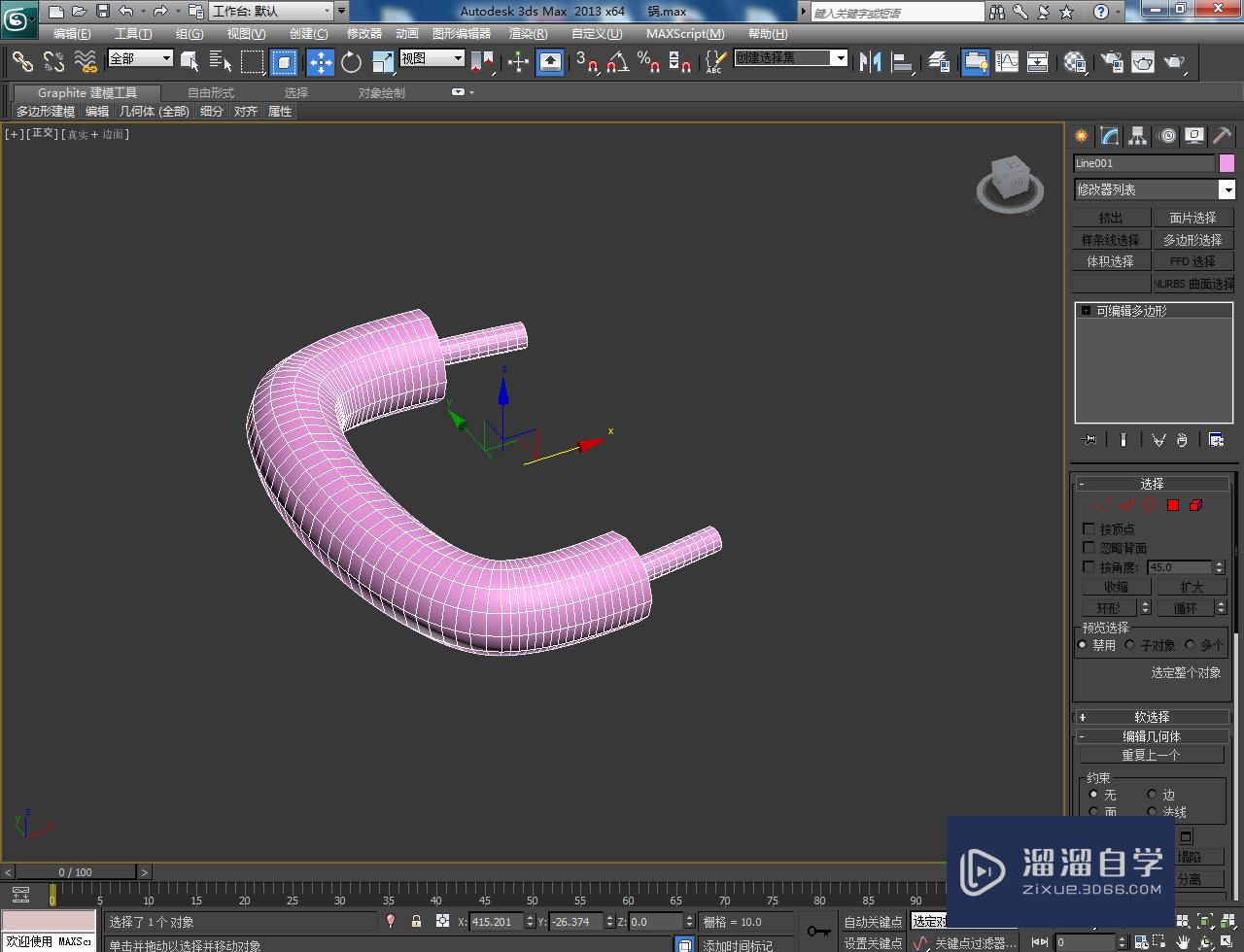The height and width of the screenshot is (952, 1244).
Task: Activate the Select and Move tool
Action: [321, 62]
